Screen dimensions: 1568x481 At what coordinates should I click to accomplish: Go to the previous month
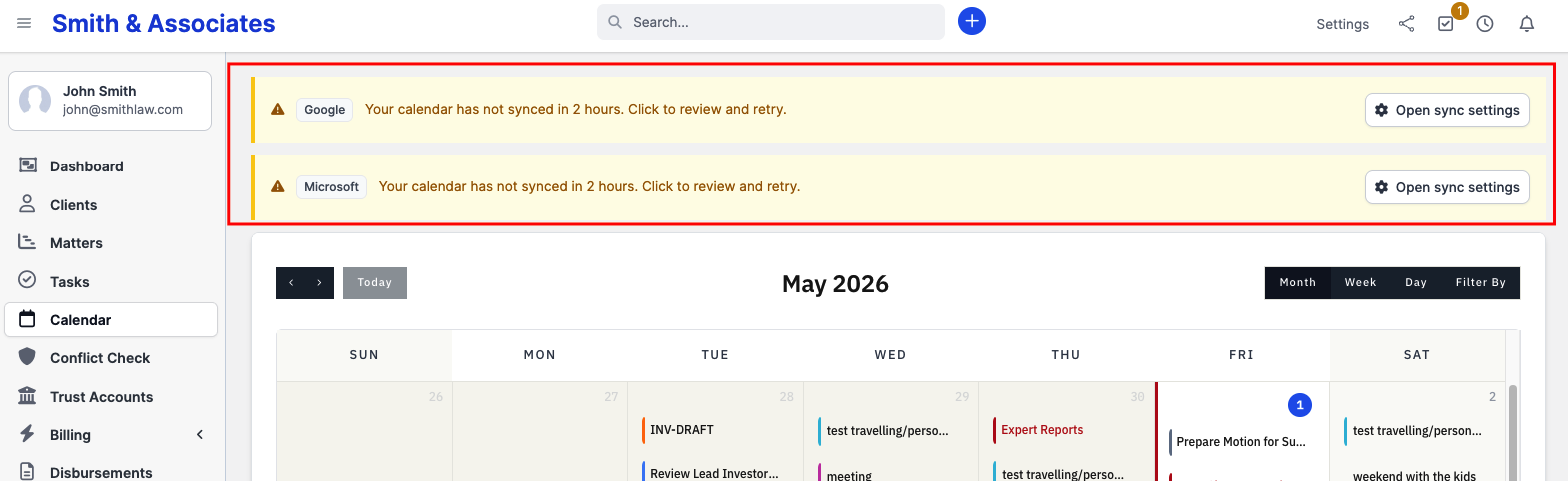coord(291,283)
